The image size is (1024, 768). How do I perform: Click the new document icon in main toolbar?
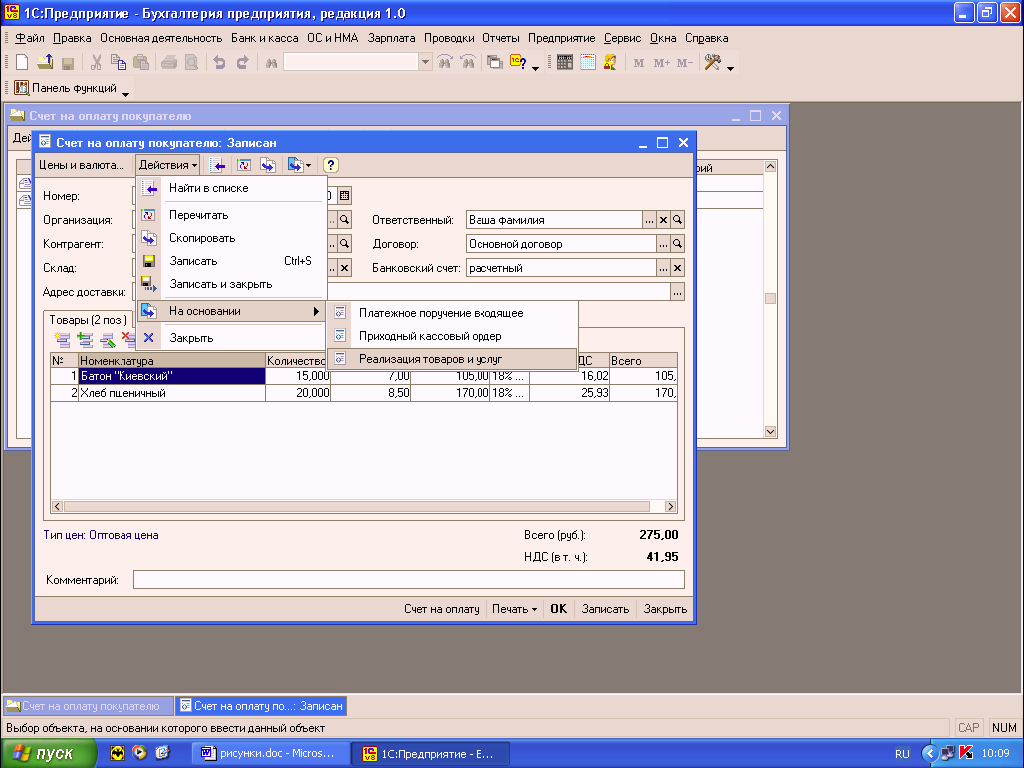coord(21,62)
